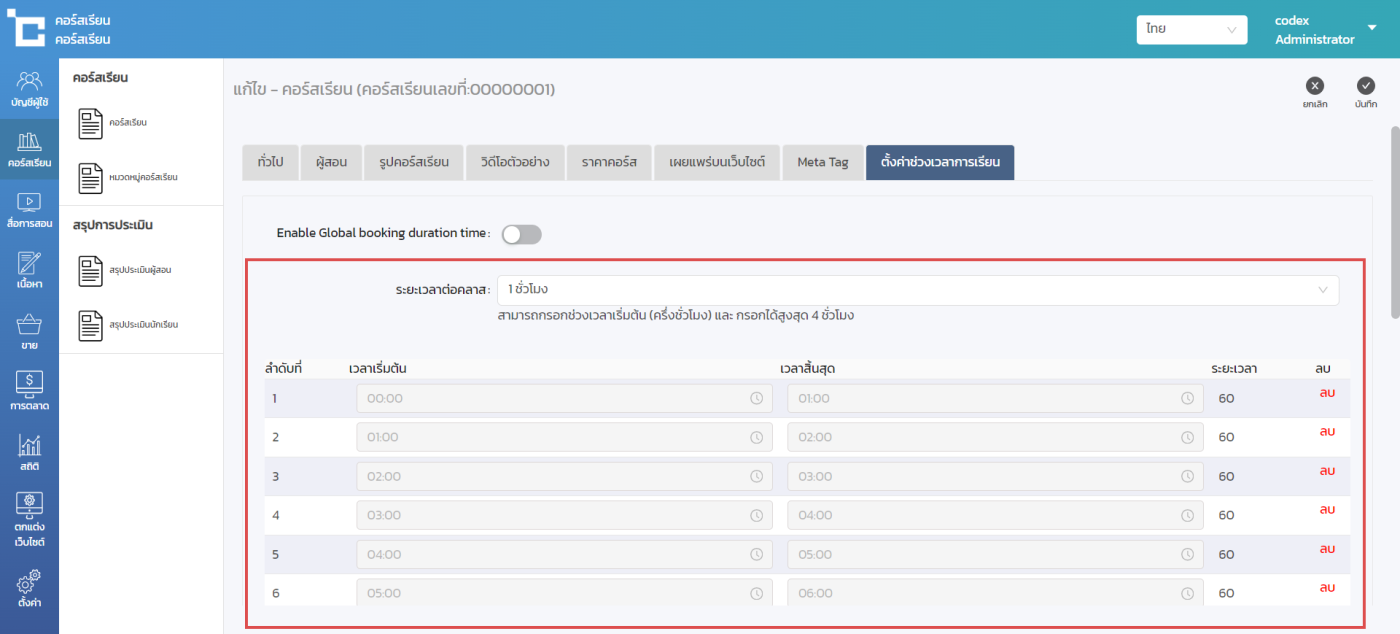
Task: Switch to the Meta Tag tab
Action: pyautogui.click(x=822, y=162)
